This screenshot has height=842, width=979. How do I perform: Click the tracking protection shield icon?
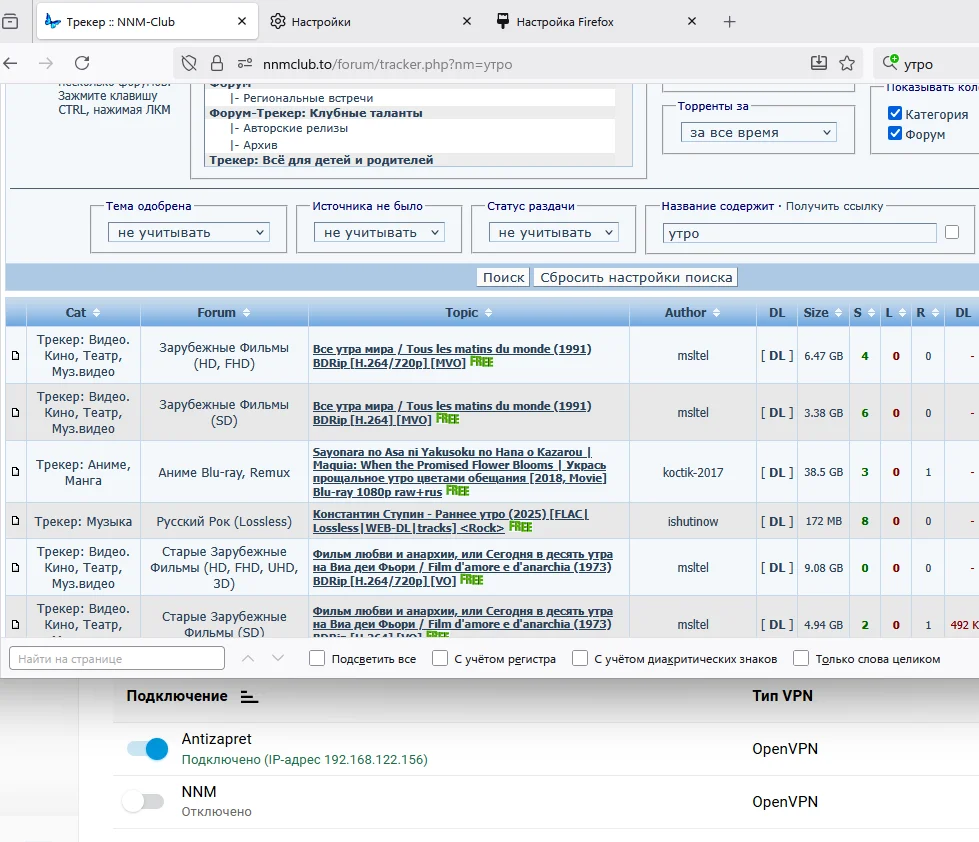[x=189, y=64]
